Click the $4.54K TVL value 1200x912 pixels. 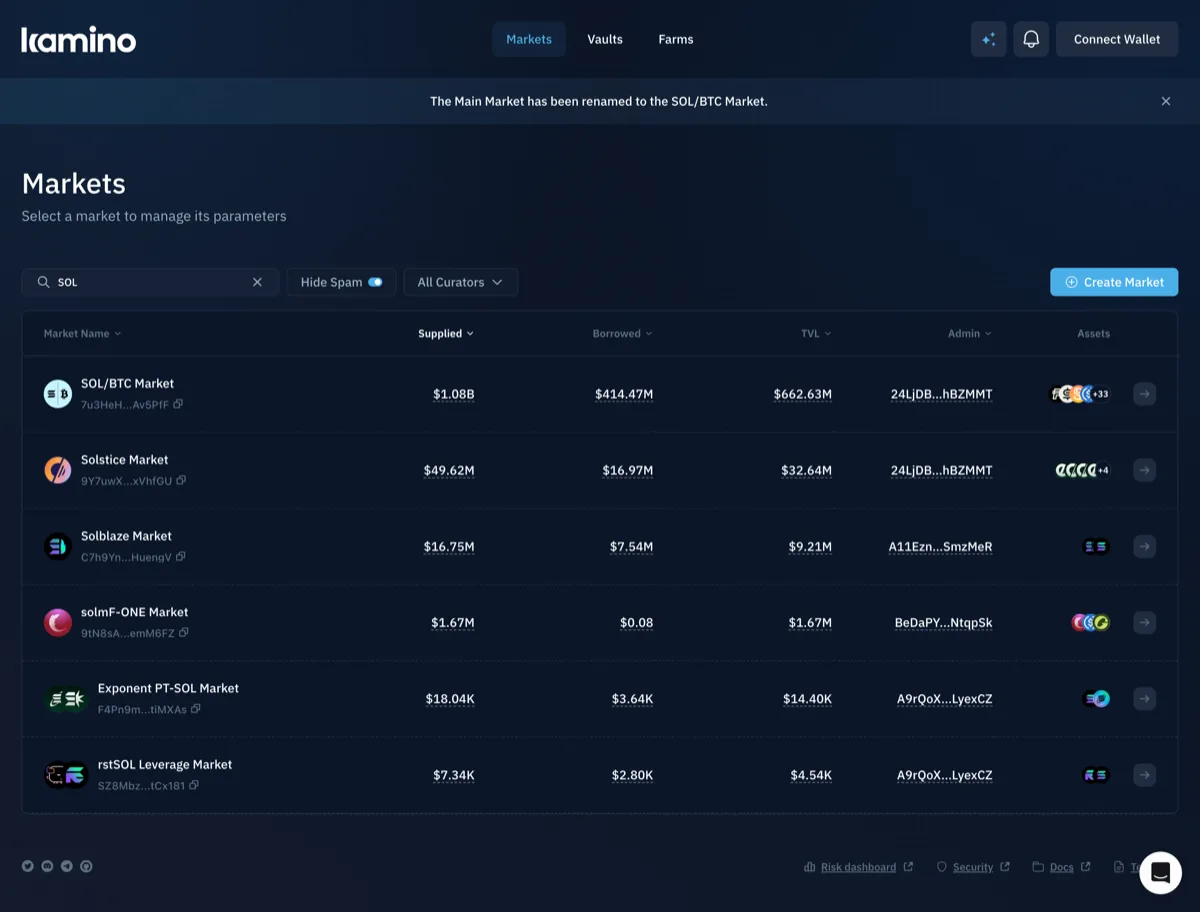(x=811, y=774)
